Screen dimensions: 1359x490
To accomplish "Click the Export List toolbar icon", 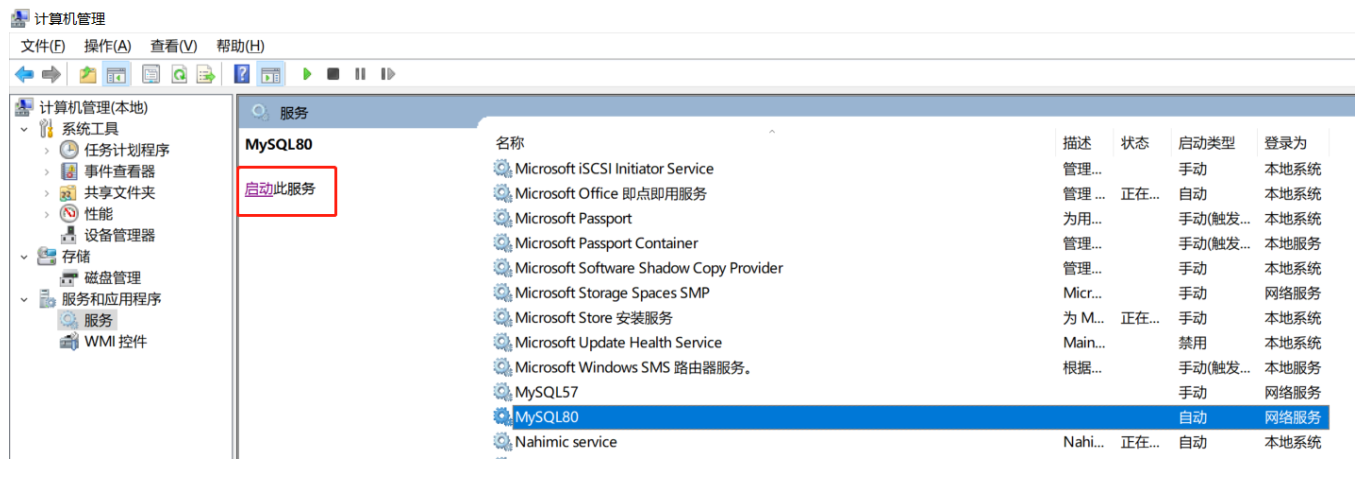I will (x=206, y=74).
